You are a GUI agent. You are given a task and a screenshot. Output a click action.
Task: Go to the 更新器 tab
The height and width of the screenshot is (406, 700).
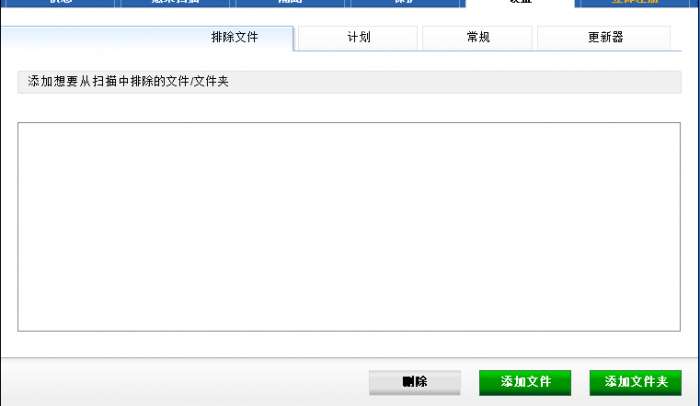(604, 38)
